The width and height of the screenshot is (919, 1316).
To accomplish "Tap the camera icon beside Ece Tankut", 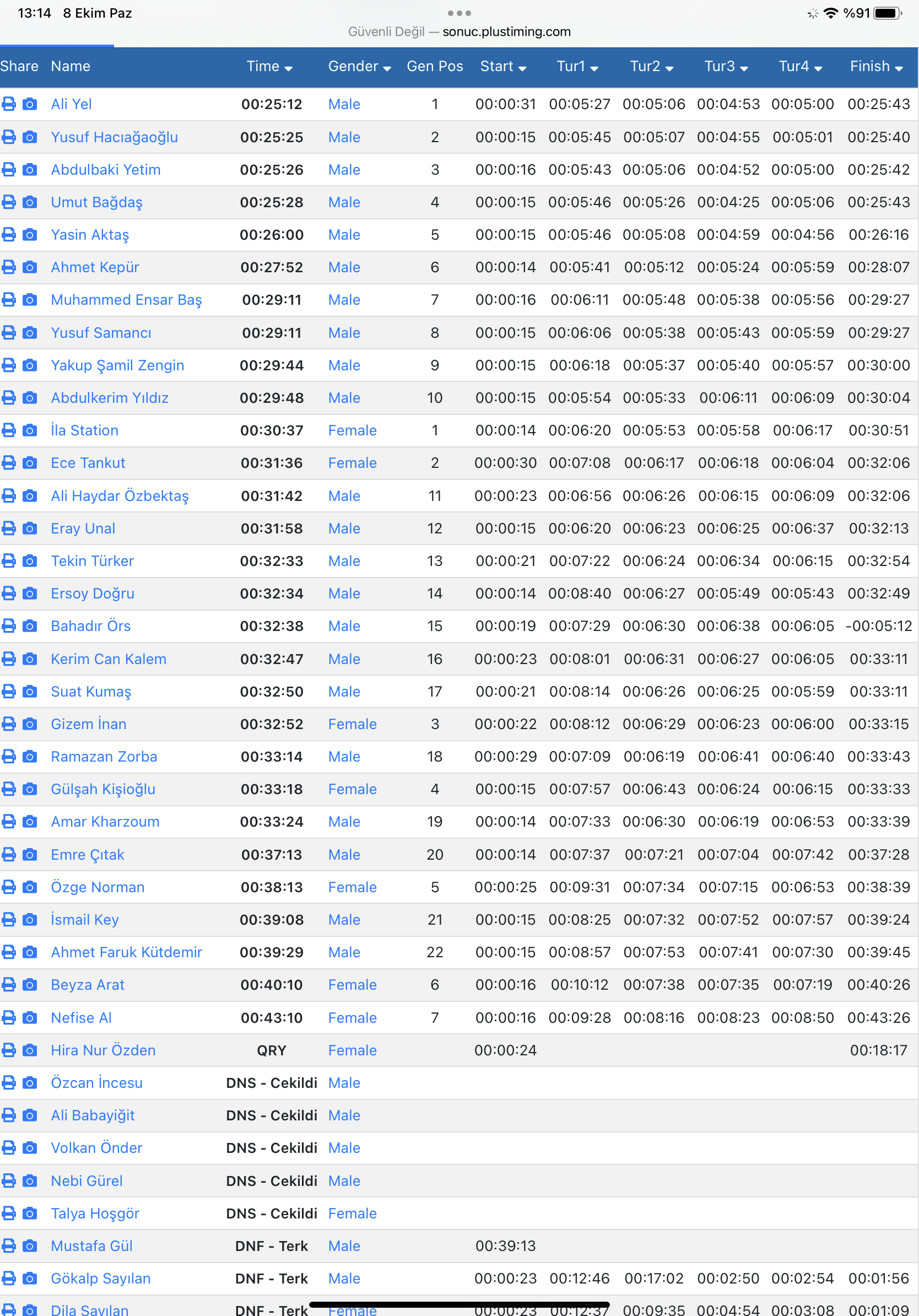I will pos(30,462).
